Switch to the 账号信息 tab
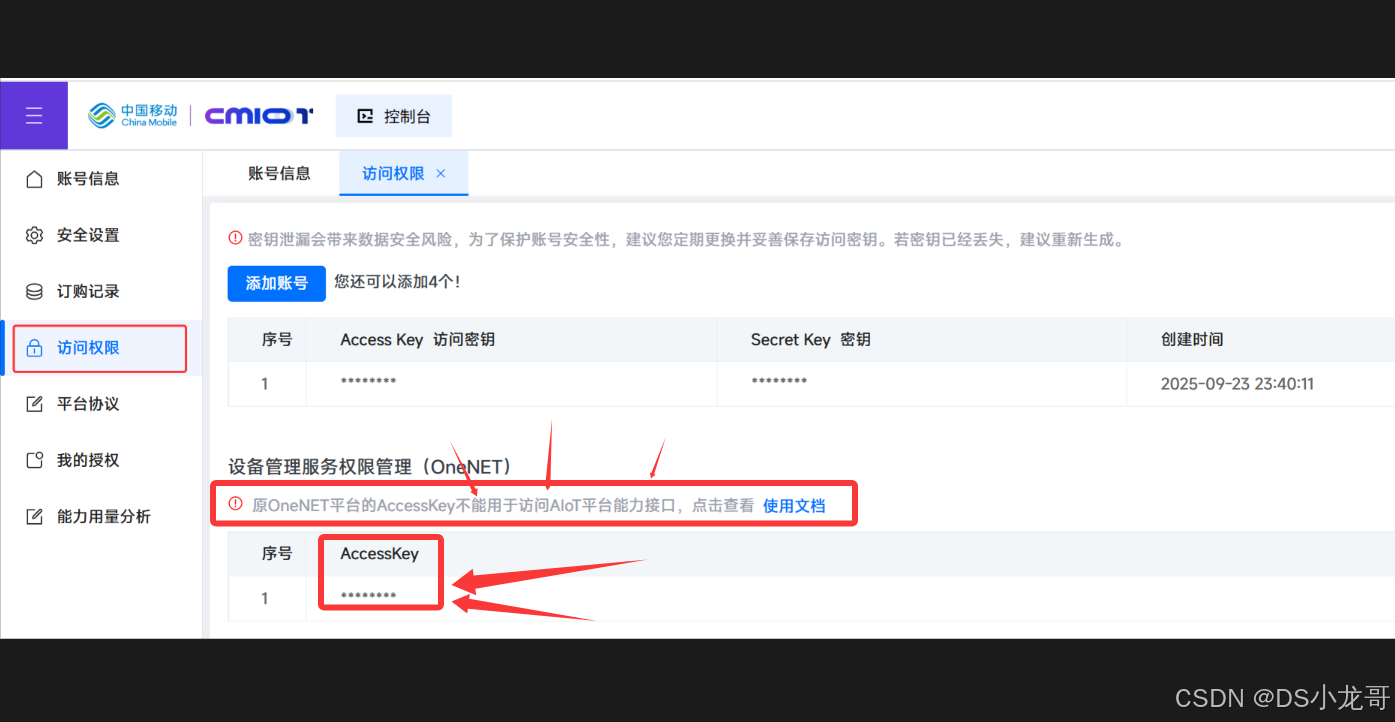This screenshot has height=722, width=1395. click(279, 173)
